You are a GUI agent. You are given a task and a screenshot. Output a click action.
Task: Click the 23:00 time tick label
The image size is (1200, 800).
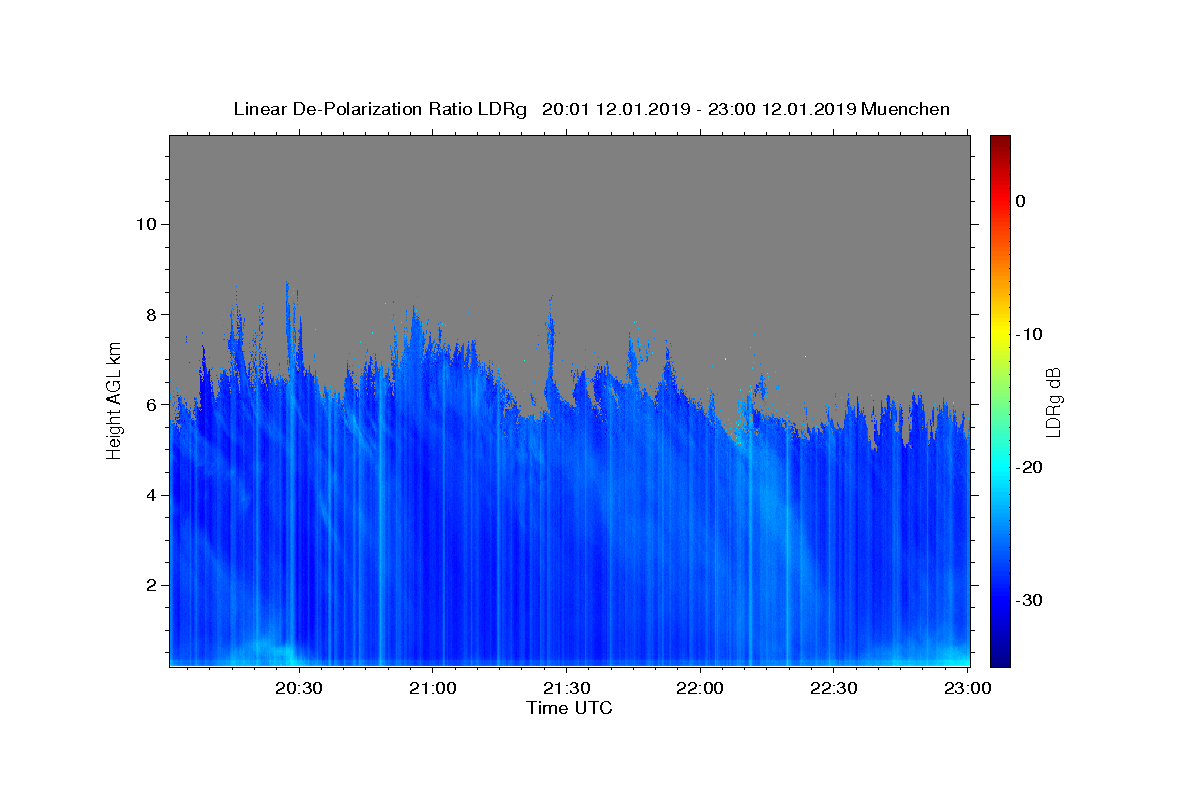tap(966, 689)
